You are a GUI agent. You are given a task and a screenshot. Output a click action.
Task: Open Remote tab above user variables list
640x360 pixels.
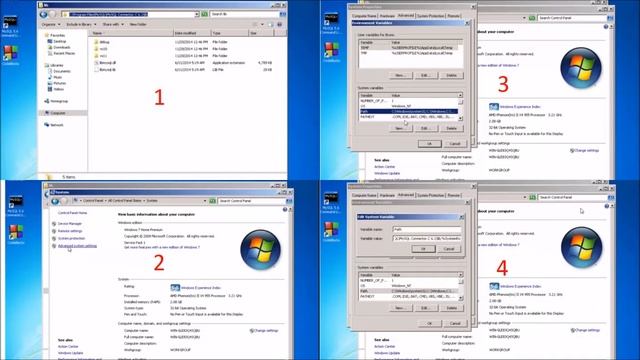click(453, 16)
